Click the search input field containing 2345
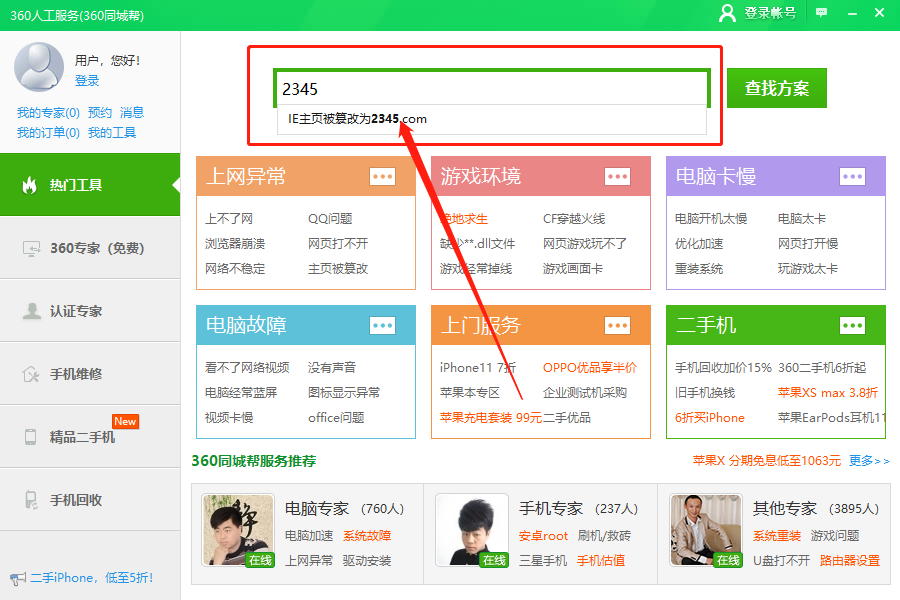 [x=492, y=89]
